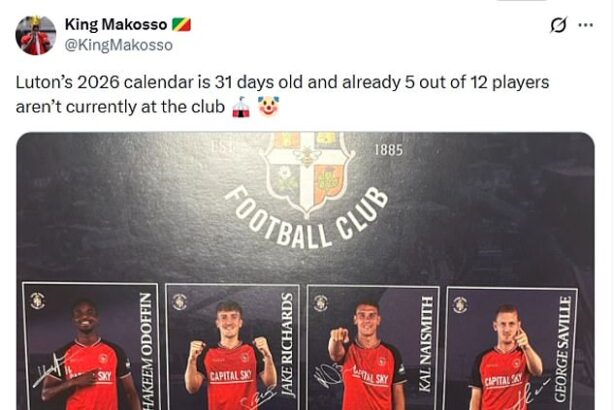
Task: Click the small crest on Jake Richards' card
Action: [179, 301]
